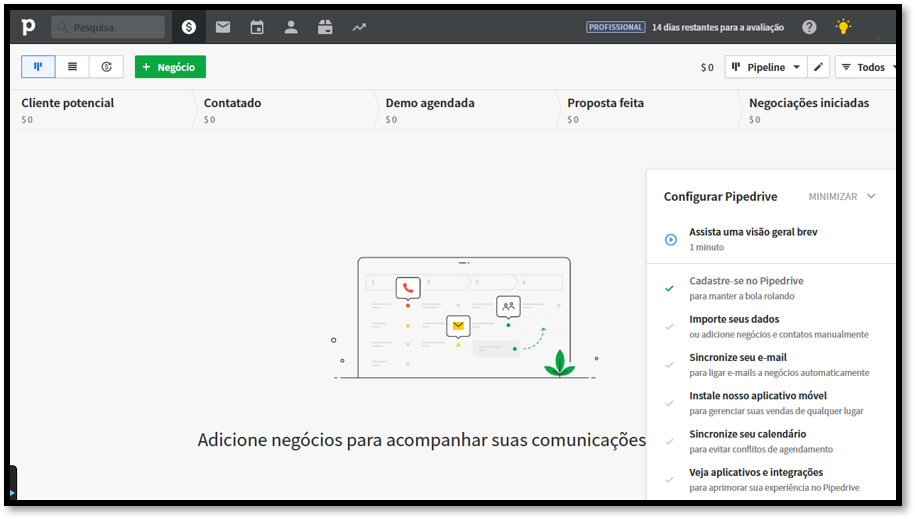915x519 pixels.
Task: Select the Proposta feita stage header
Action: point(606,103)
